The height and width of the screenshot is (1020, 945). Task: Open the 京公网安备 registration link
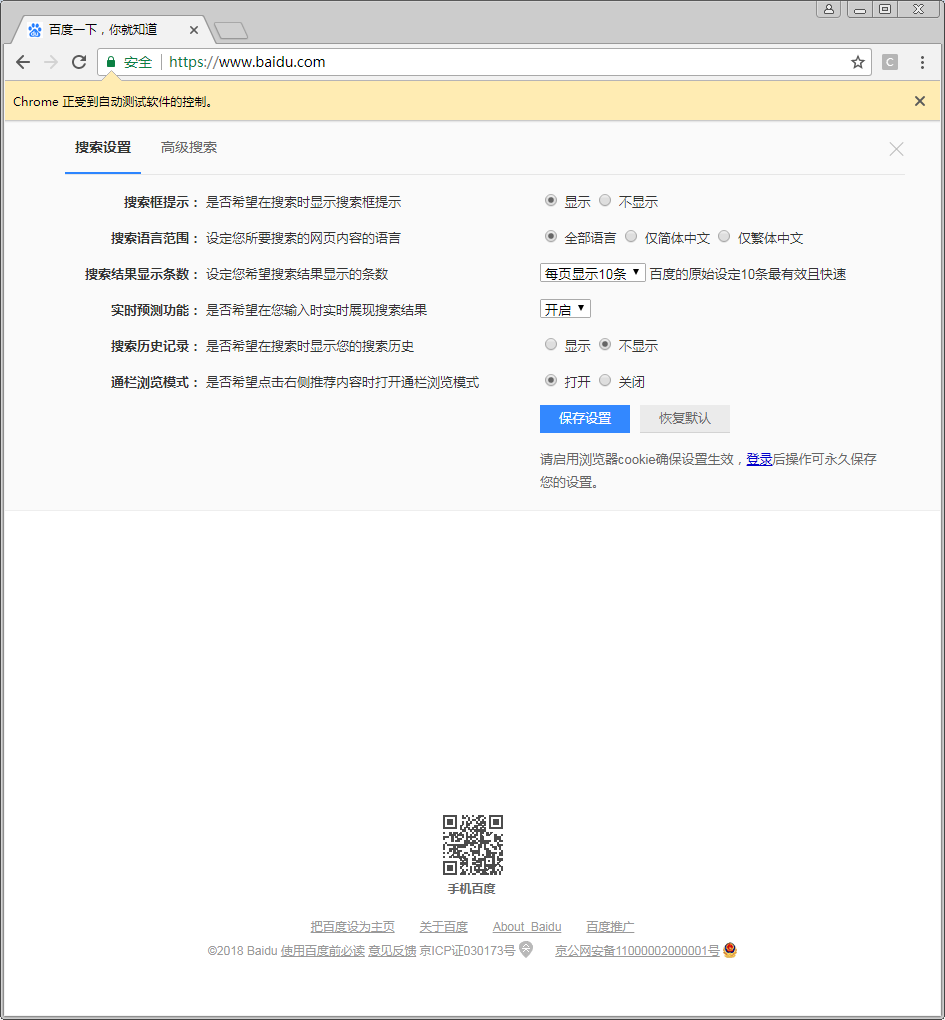637,951
